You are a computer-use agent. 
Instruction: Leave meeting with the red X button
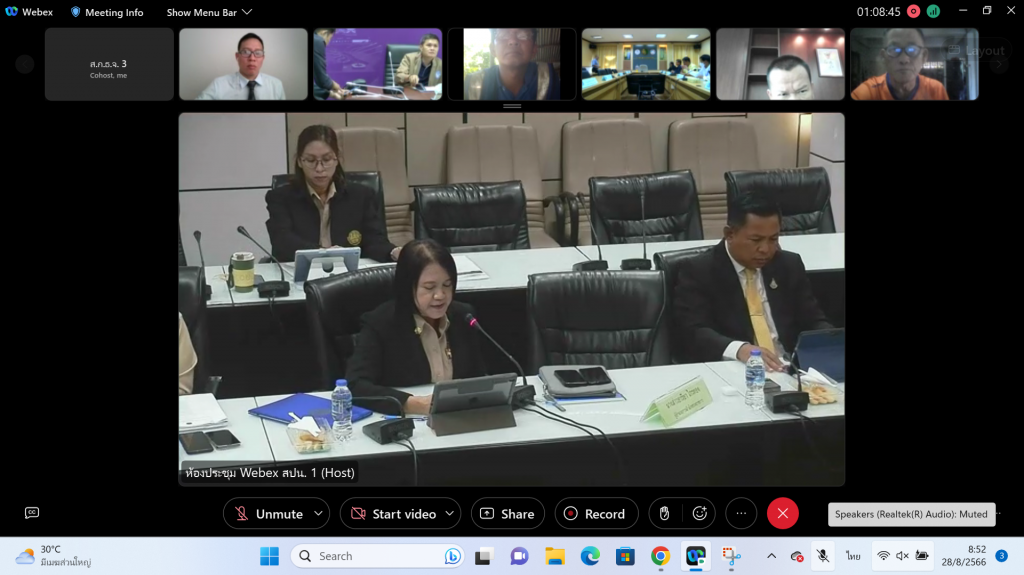782,514
